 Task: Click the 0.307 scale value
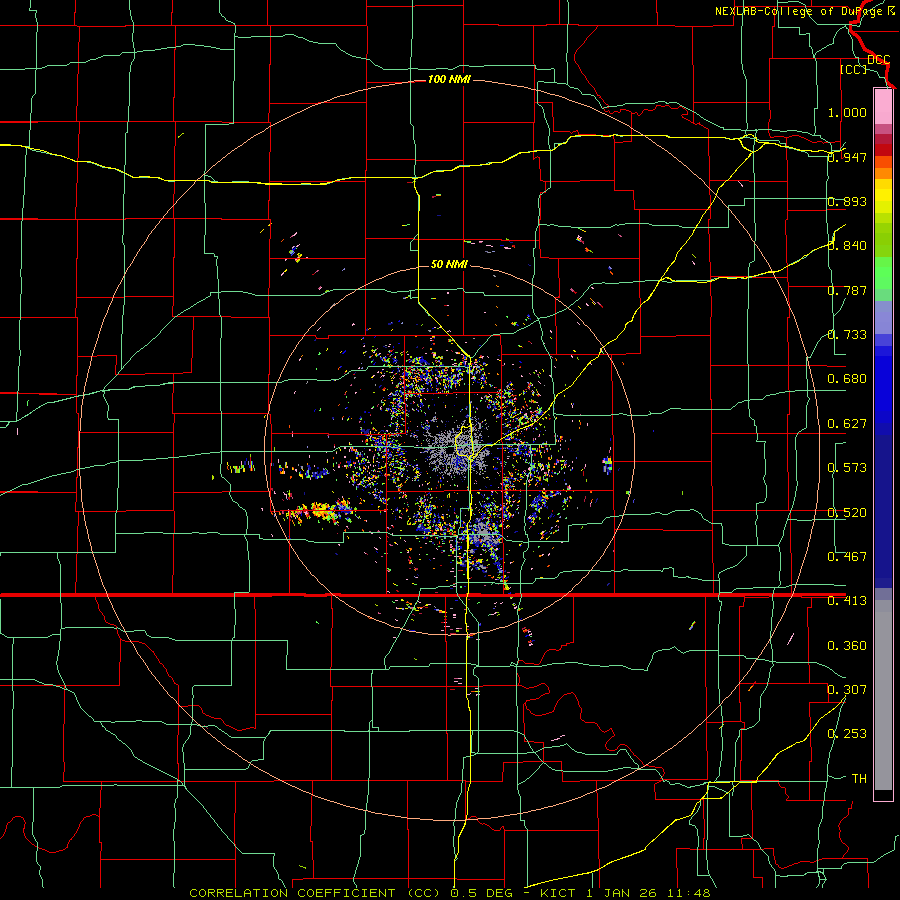[x=847, y=690]
